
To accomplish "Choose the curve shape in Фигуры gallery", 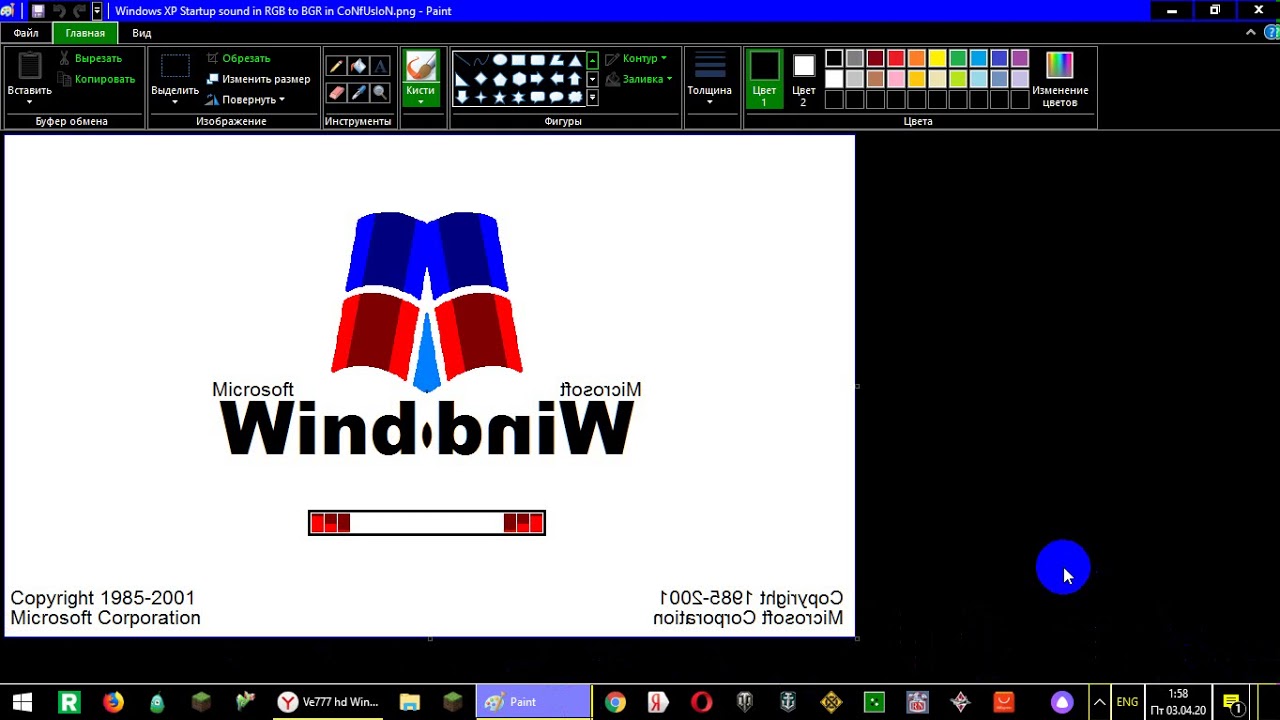I will (480, 60).
